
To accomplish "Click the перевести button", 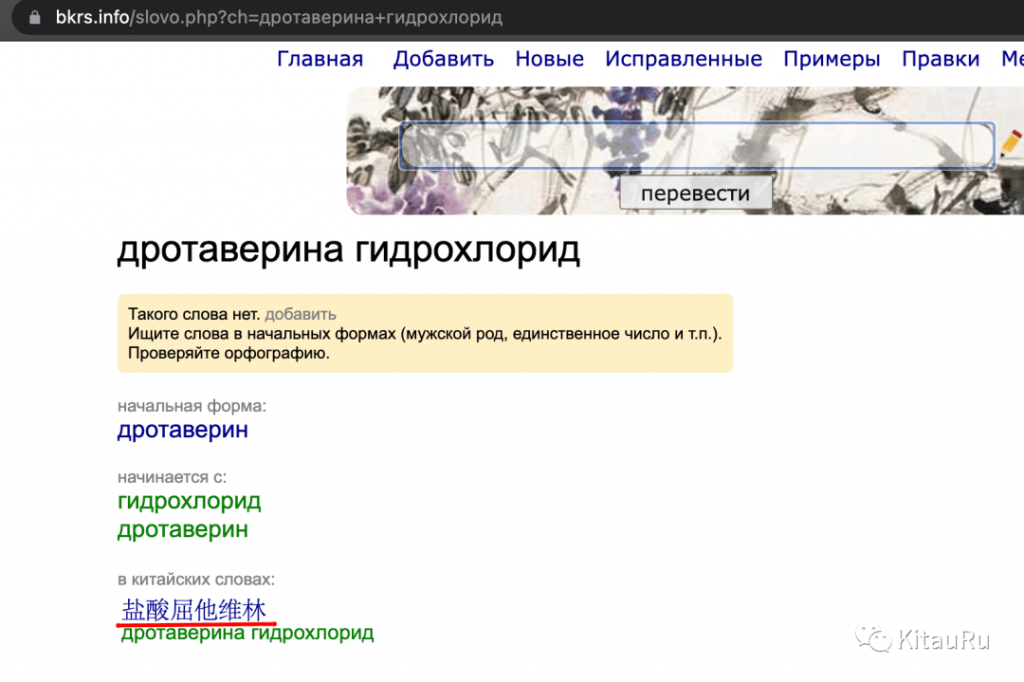I will click(x=697, y=192).
